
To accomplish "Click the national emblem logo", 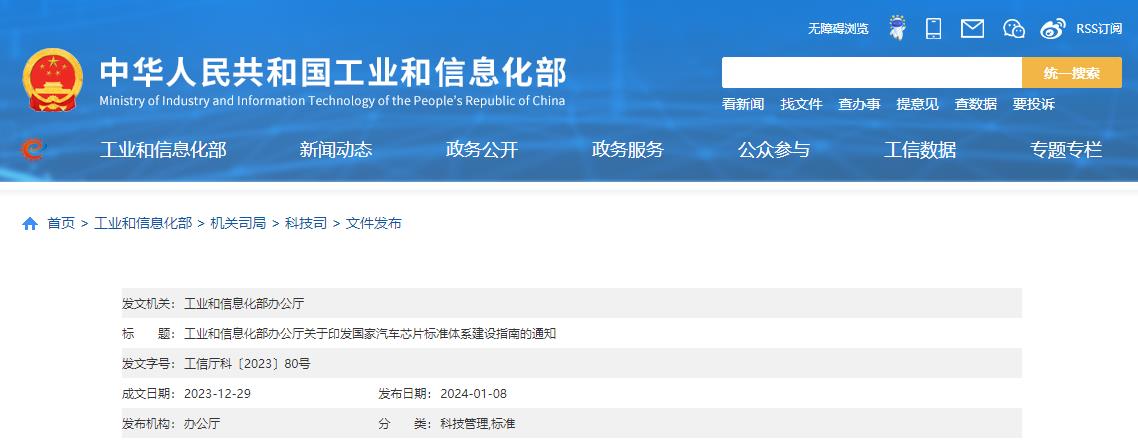I will [53, 80].
